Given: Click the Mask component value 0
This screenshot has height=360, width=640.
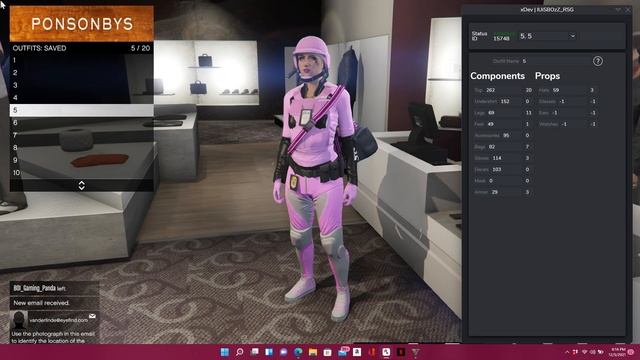Looking at the screenshot, I should [491, 181].
